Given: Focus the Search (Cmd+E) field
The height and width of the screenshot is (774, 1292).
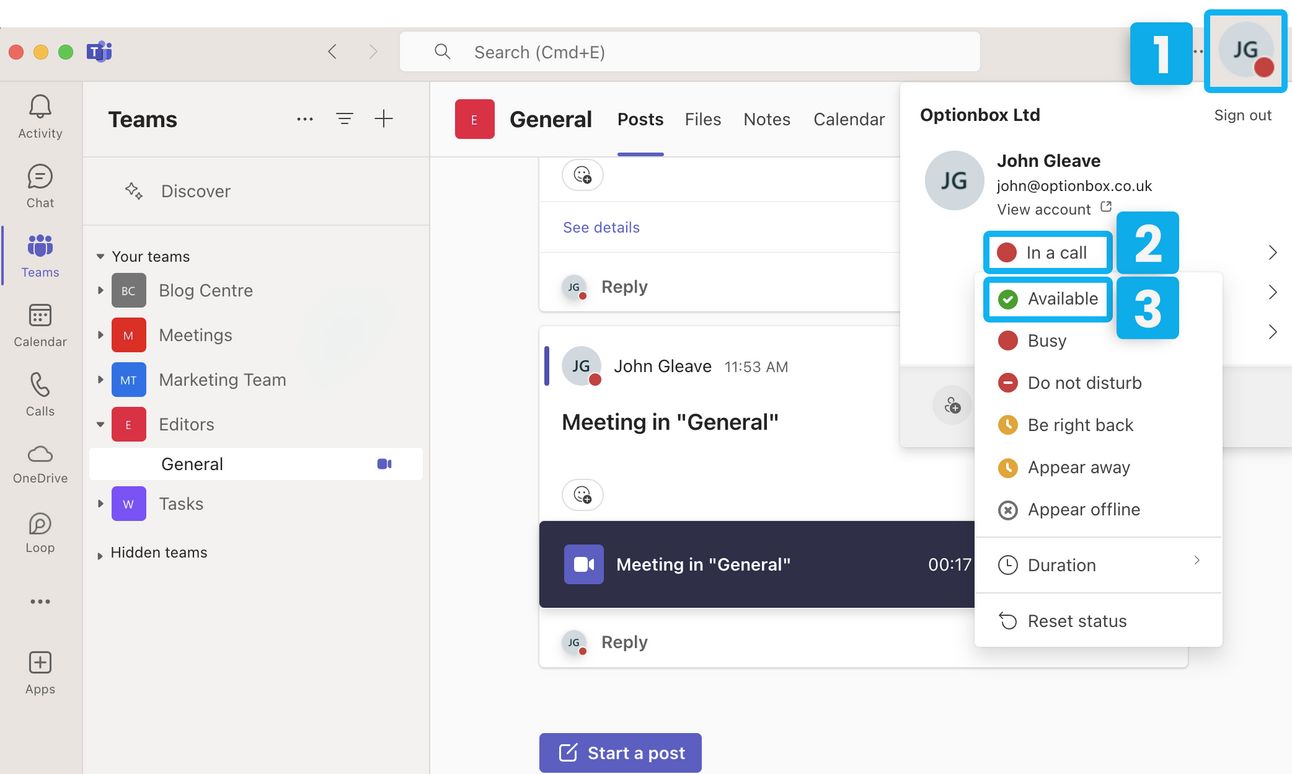Looking at the screenshot, I should click(x=690, y=52).
